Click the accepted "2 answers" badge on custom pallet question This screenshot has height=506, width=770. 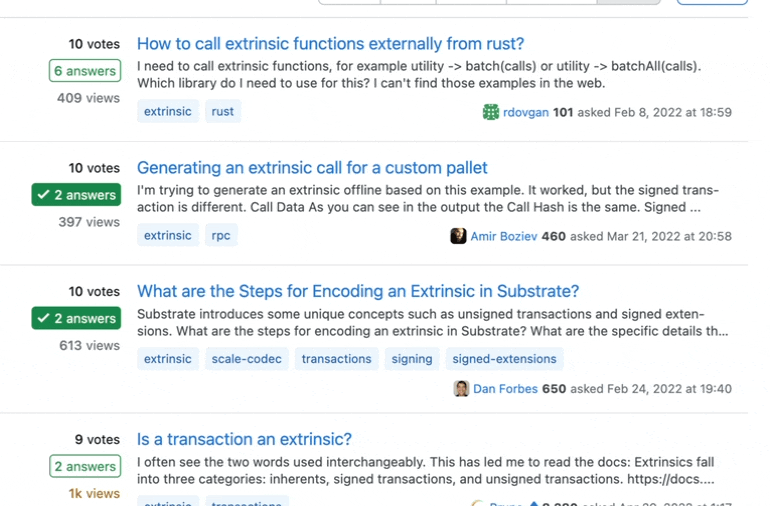click(76, 195)
